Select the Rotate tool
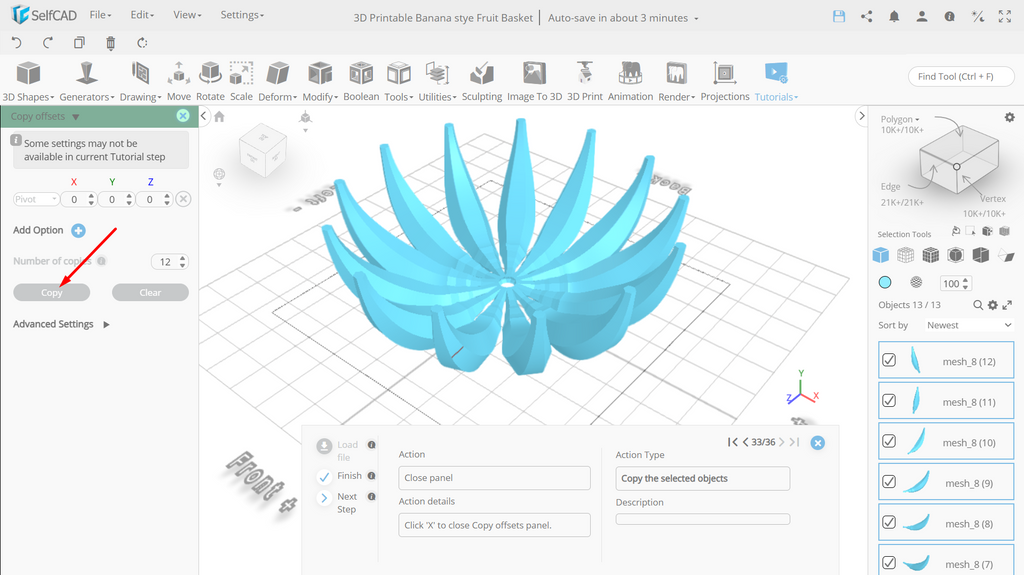Viewport: 1024px width, 575px height. [x=210, y=81]
